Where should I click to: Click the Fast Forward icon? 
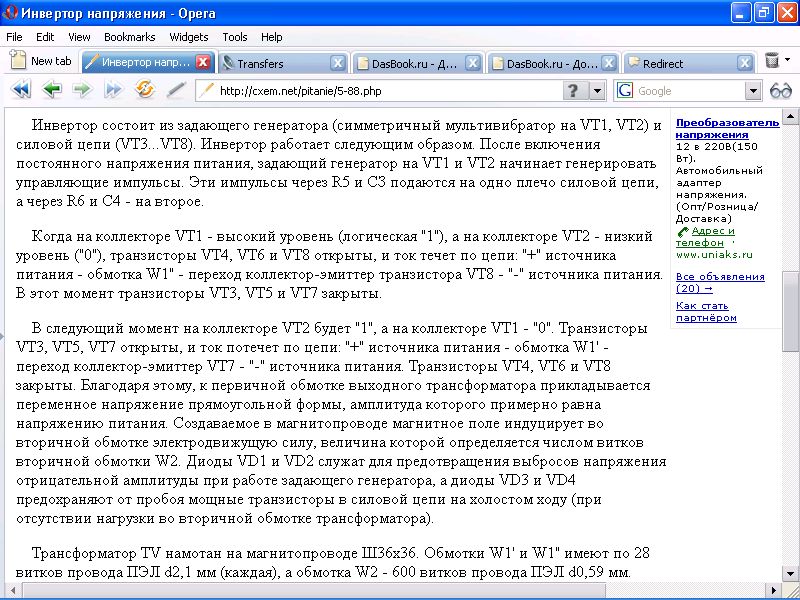113,90
